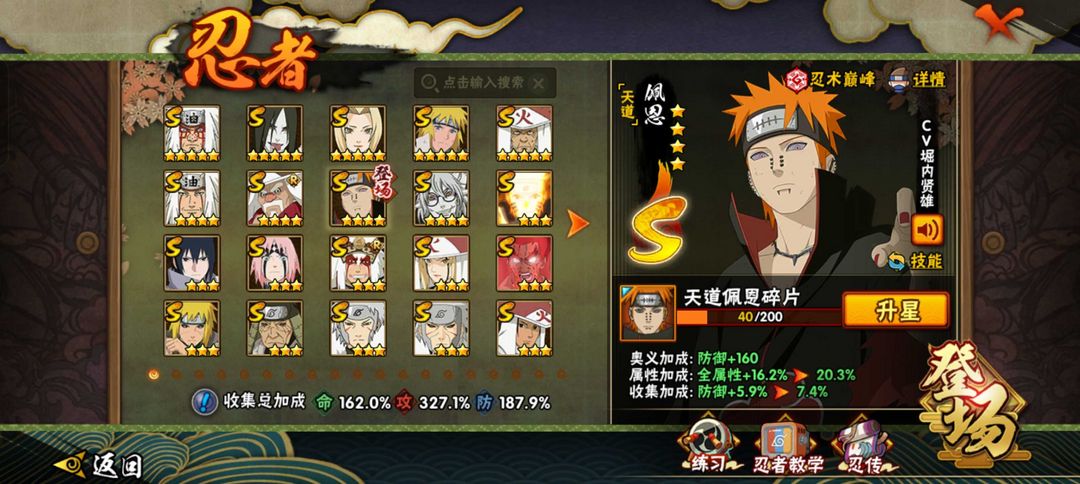Clear the search field with X
The width and height of the screenshot is (1080, 484).
[x=539, y=83]
